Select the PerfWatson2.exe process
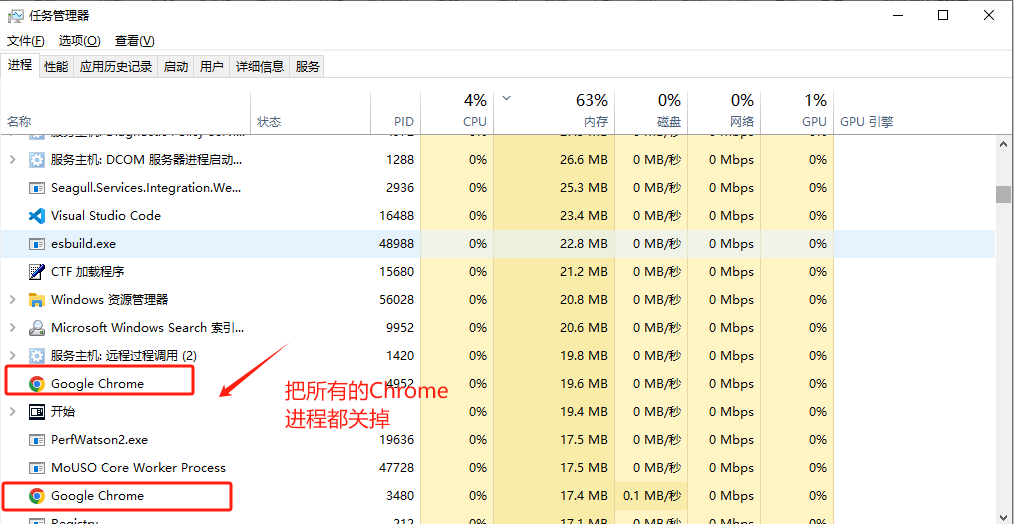The image size is (1014, 524). tap(497, 440)
